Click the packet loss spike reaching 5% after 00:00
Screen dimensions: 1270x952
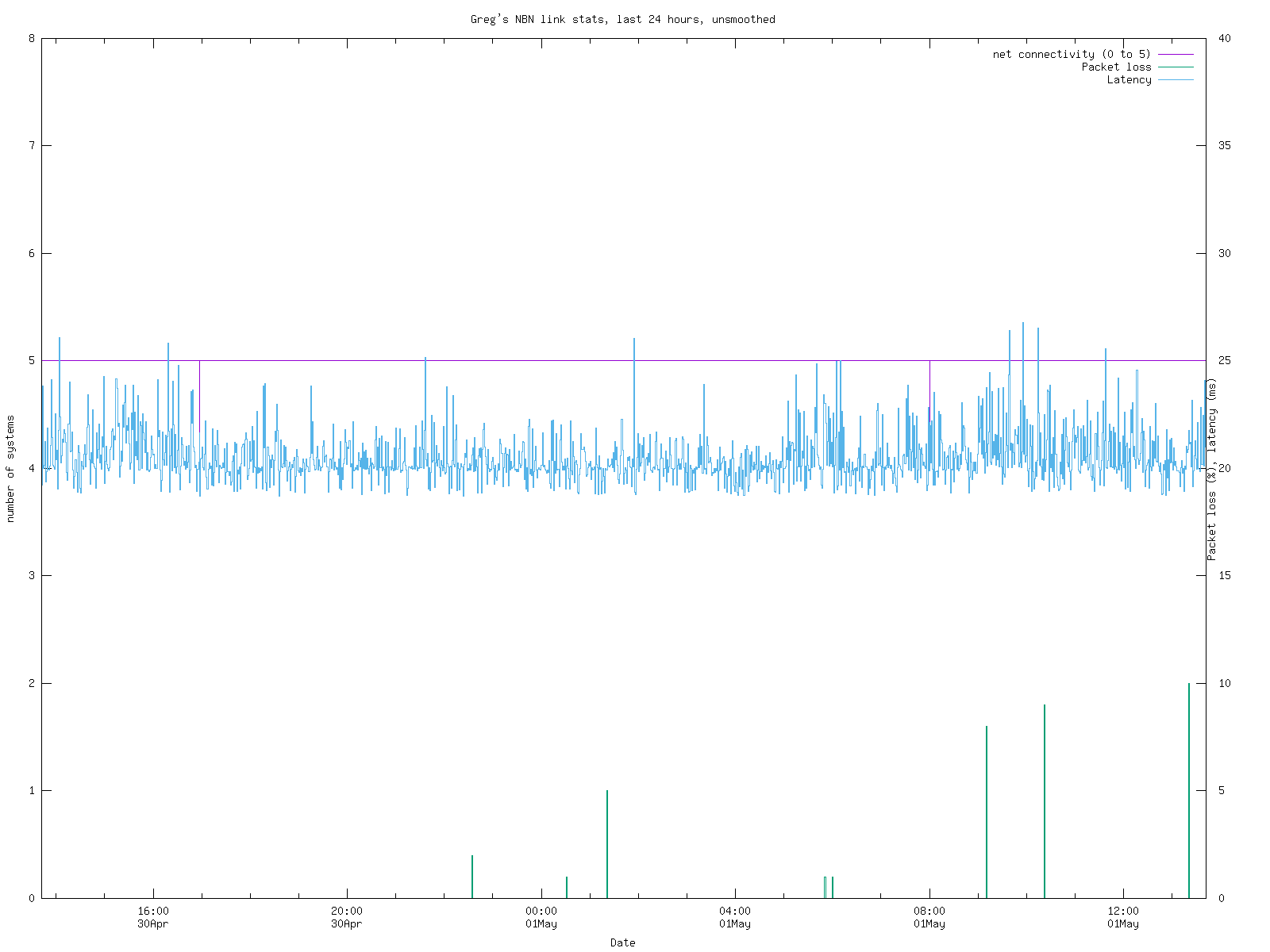click(607, 844)
